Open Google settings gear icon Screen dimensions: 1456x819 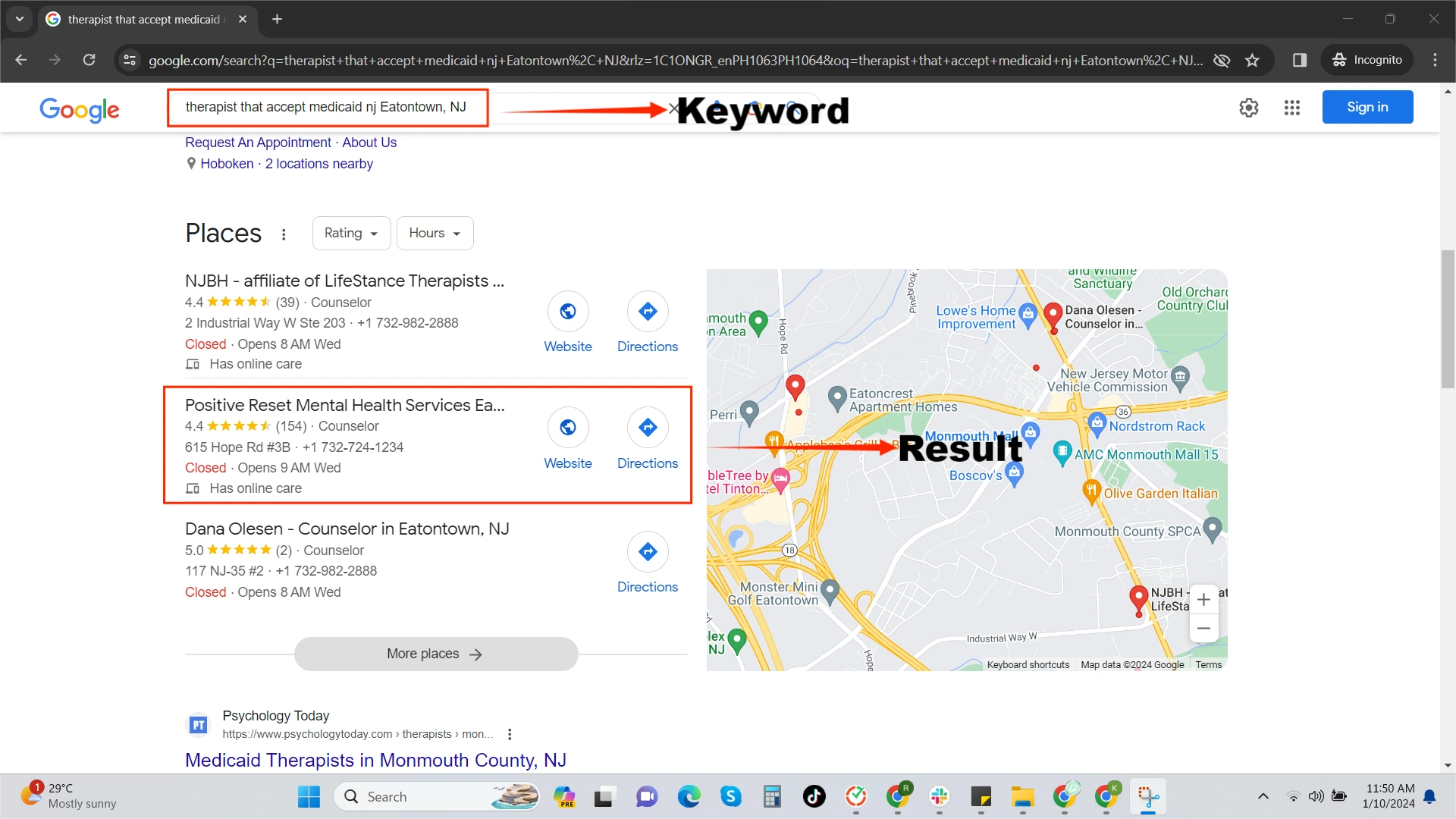(x=1249, y=108)
